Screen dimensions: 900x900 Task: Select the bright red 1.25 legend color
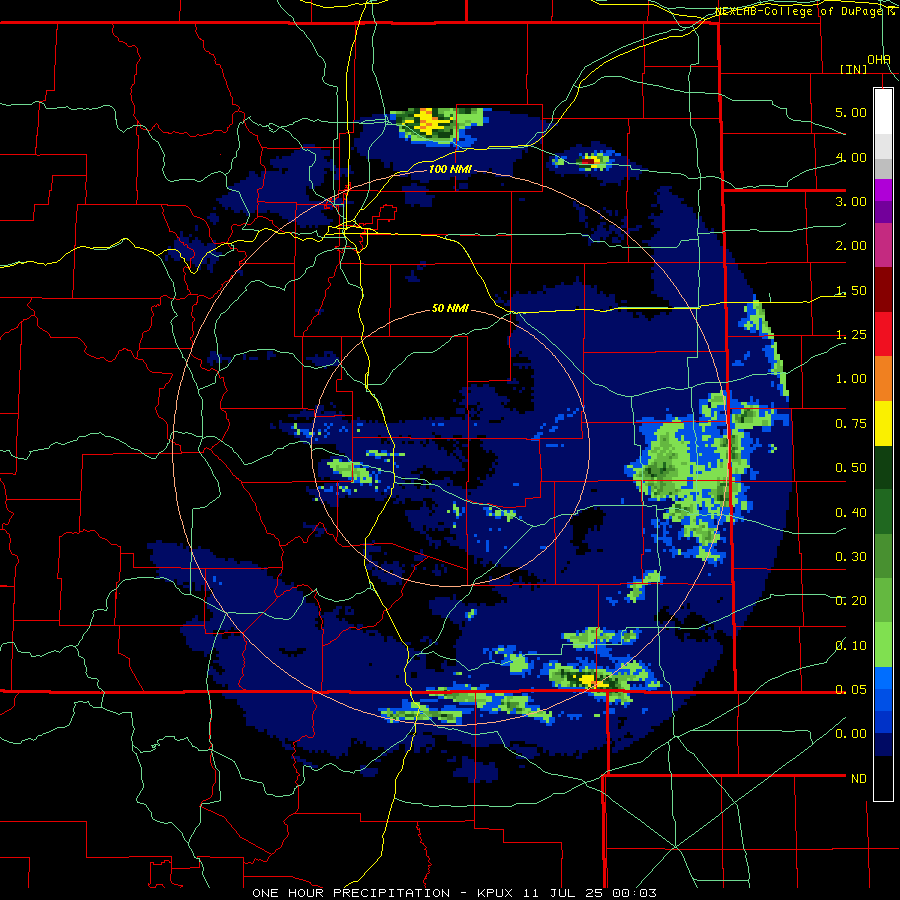click(x=883, y=334)
